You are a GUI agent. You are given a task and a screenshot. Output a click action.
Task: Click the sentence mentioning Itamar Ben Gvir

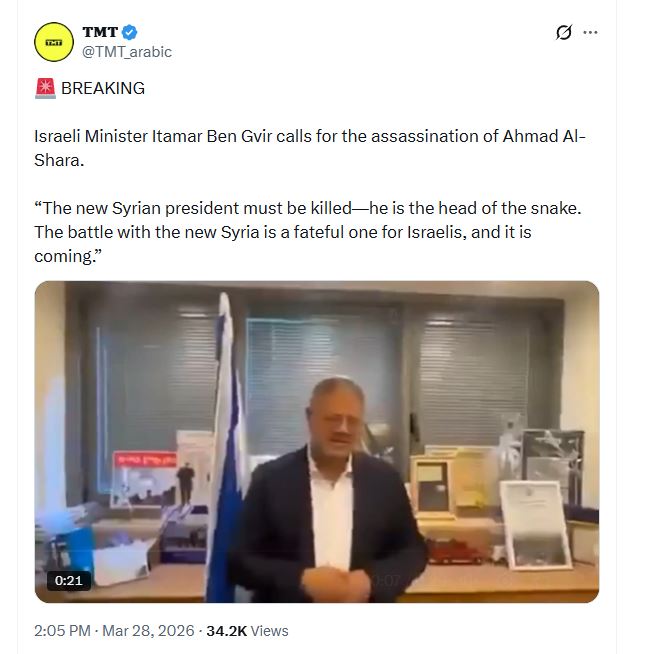310,148
